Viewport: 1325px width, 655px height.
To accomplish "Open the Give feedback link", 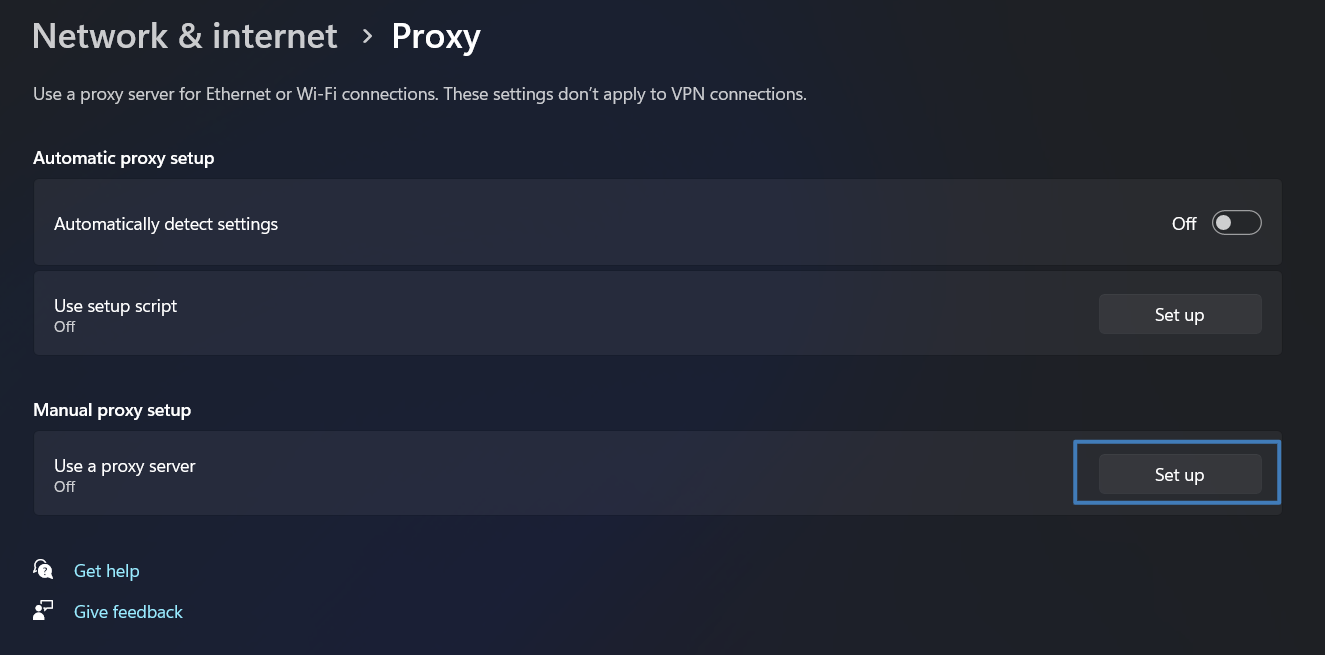I will [128, 611].
